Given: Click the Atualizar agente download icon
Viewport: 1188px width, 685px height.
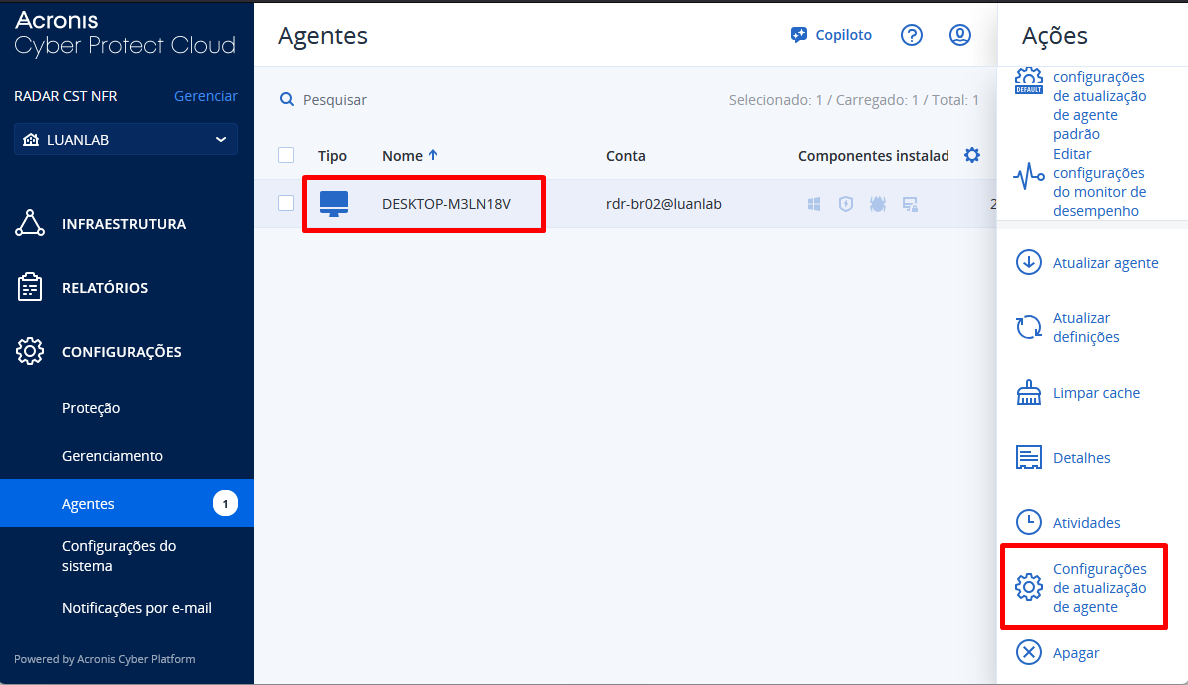Looking at the screenshot, I should coord(1028,262).
